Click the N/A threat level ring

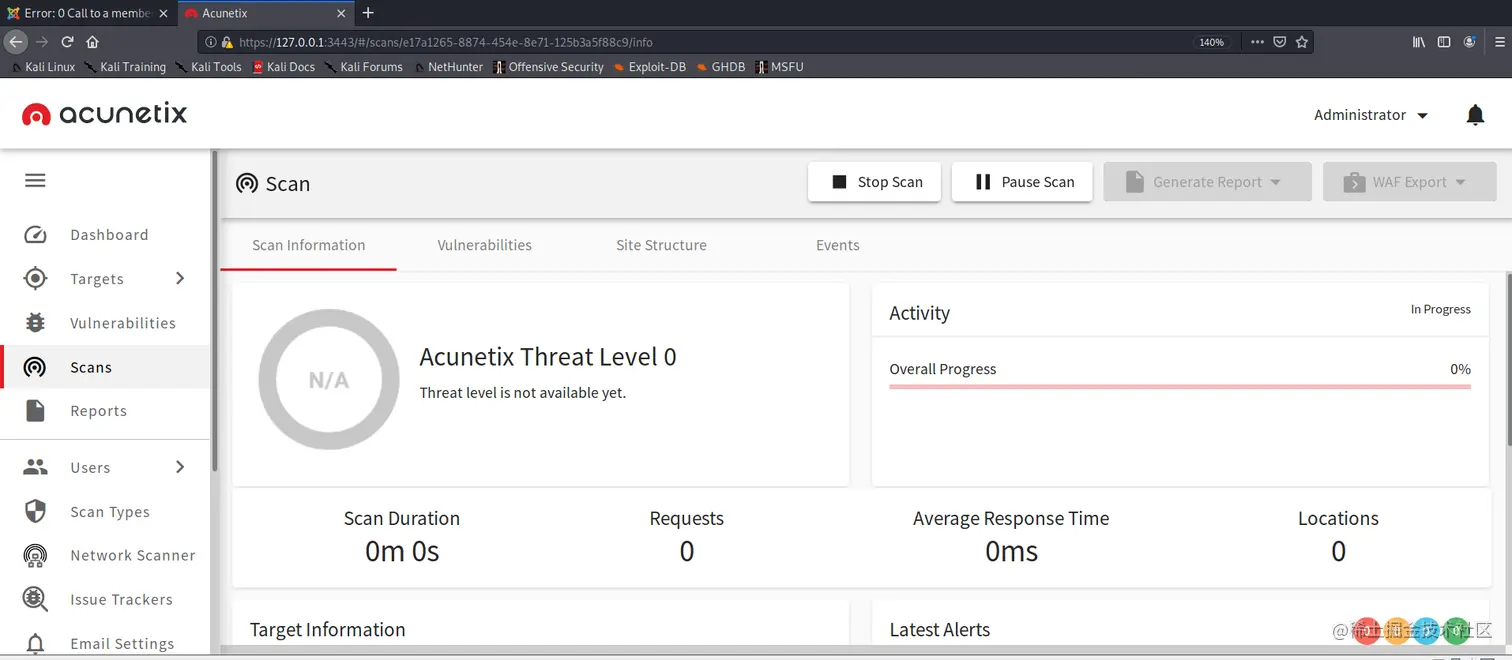[x=328, y=379]
